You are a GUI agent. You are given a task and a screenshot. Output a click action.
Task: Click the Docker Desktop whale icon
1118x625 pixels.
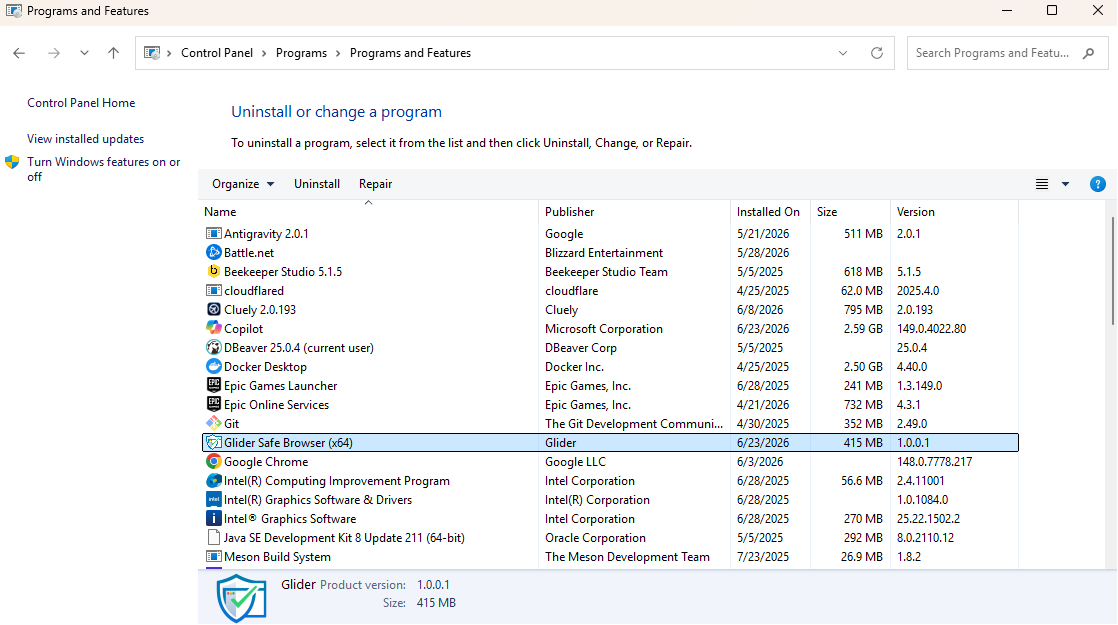(213, 366)
